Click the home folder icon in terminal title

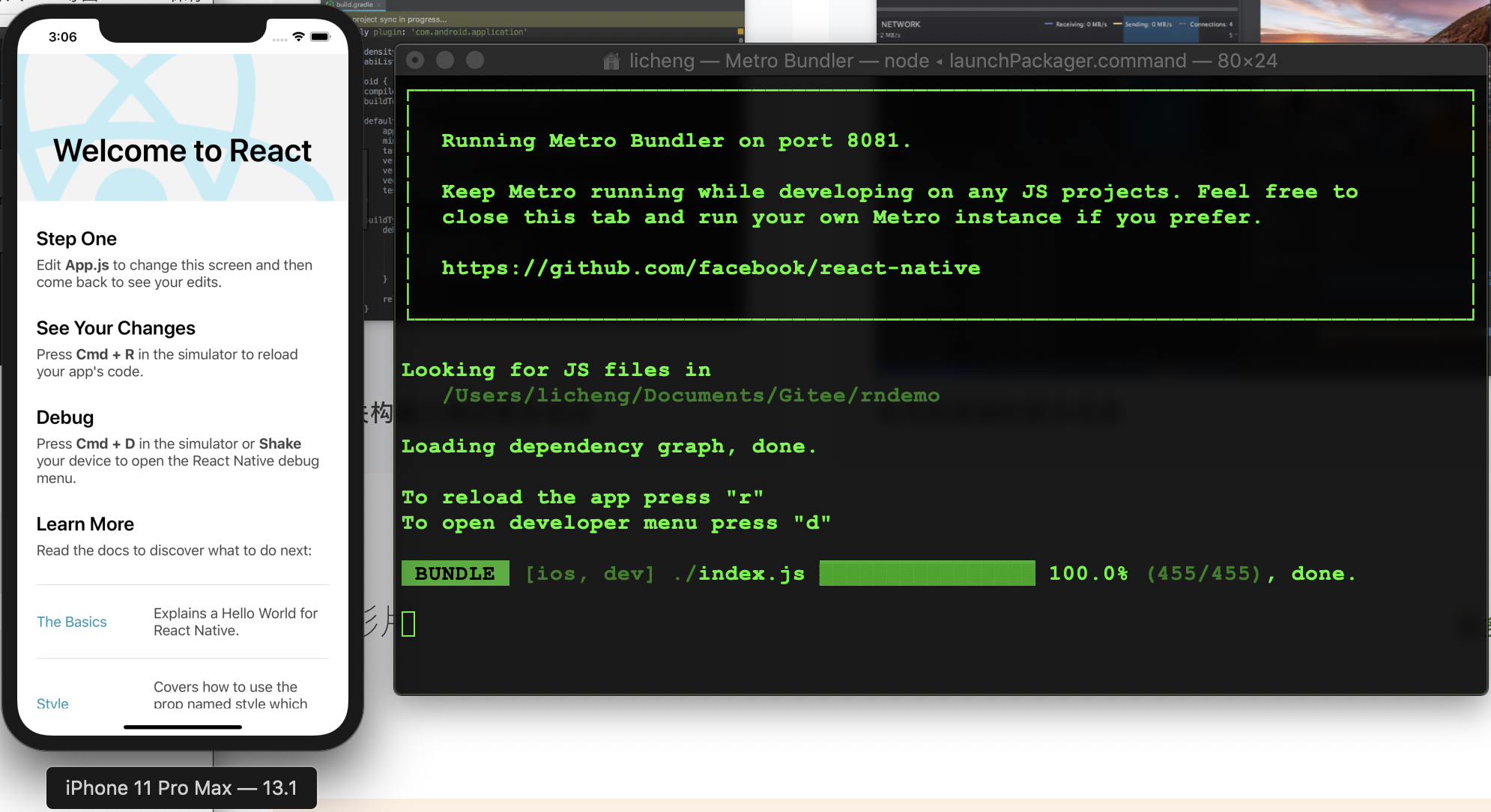(611, 61)
